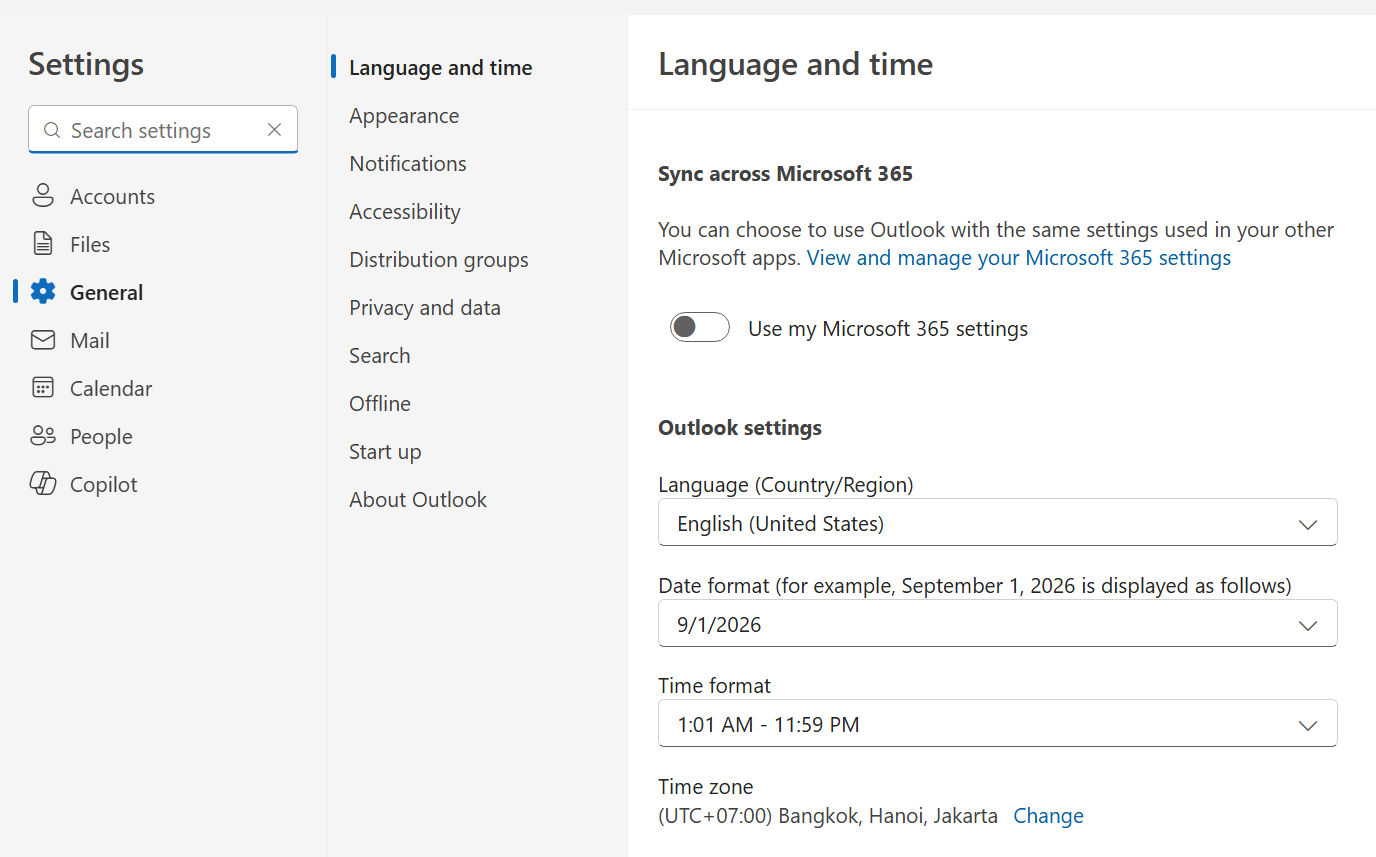The height and width of the screenshot is (857, 1376).
Task: Open the Language (Country/Region) dropdown
Action: (x=997, y=523)
